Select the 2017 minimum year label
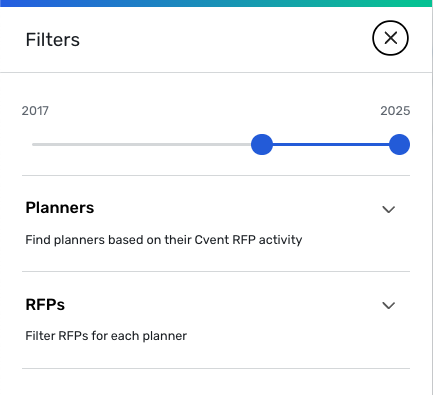This screenshot has width=433, height=395. 35,111
